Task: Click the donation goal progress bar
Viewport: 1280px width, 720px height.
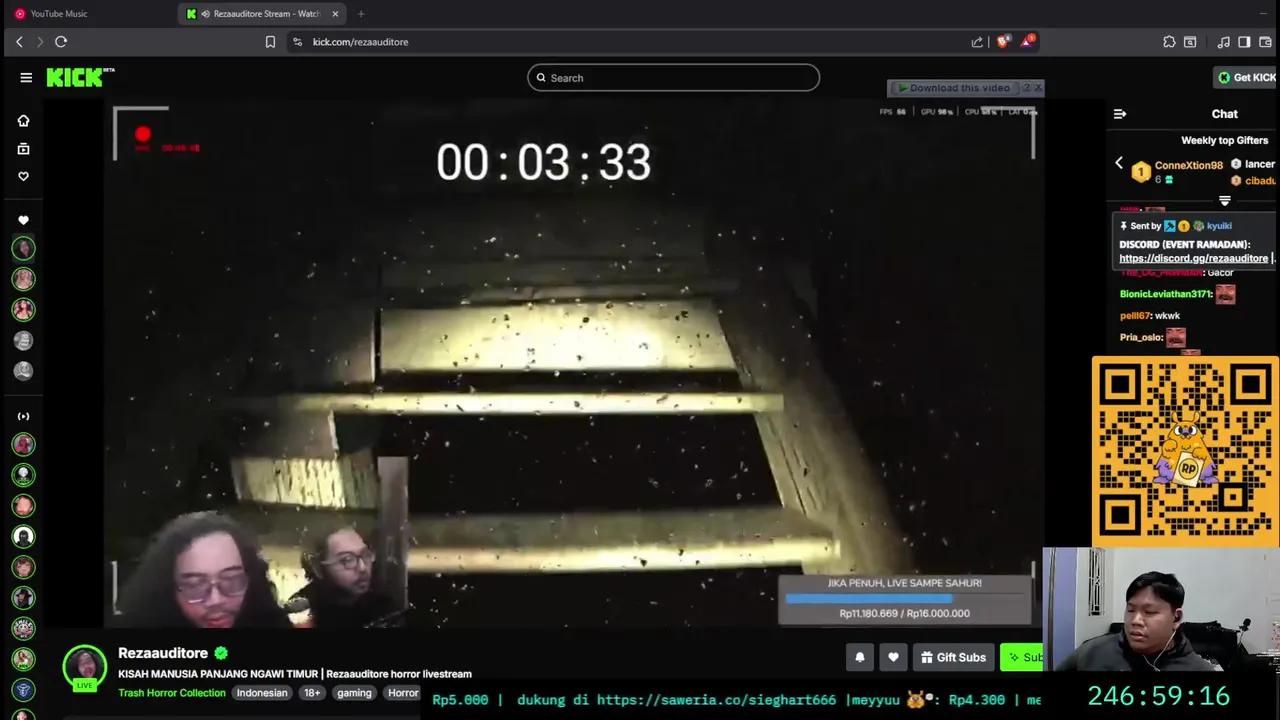Action: click(904, 598)
